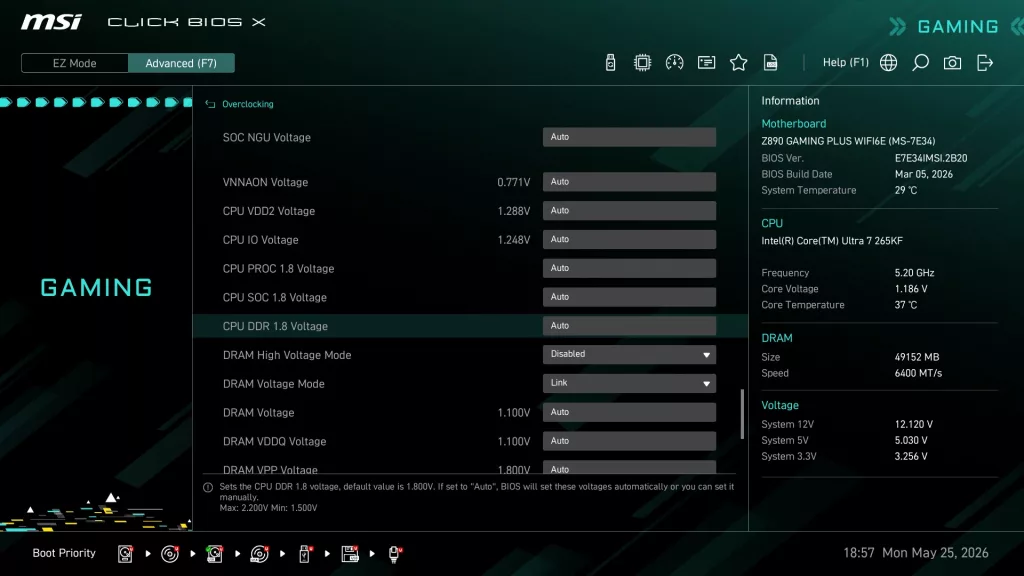Click System 12V reading 12.120 V

coord(914,424)
